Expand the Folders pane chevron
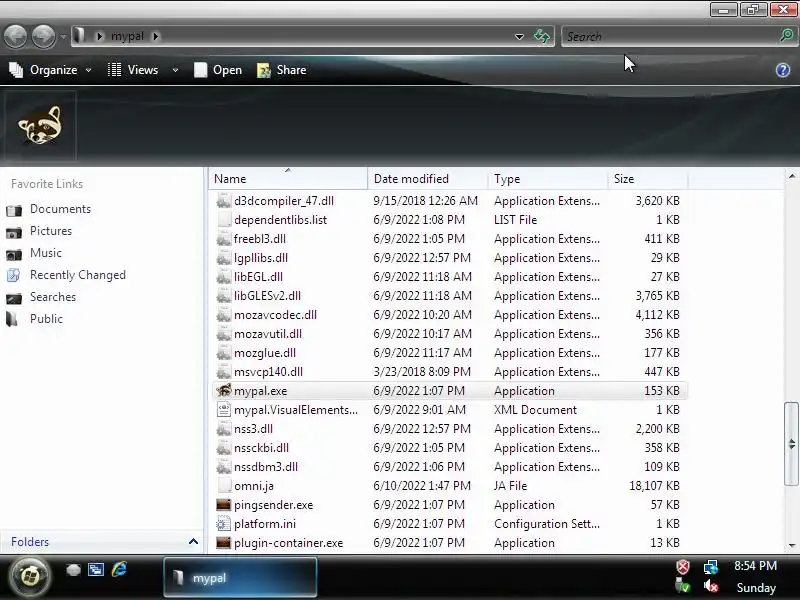800x600 pixels. pos(193,541)
